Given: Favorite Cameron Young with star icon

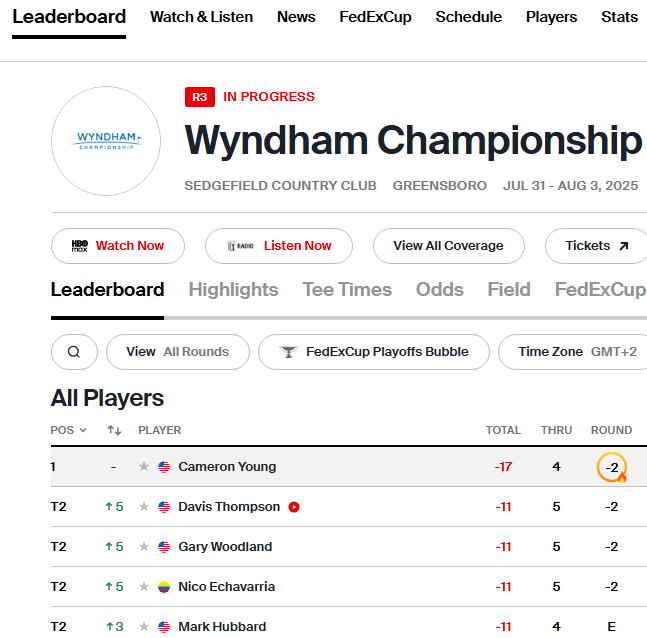Looking at the screenshot, I should [144, 467].
